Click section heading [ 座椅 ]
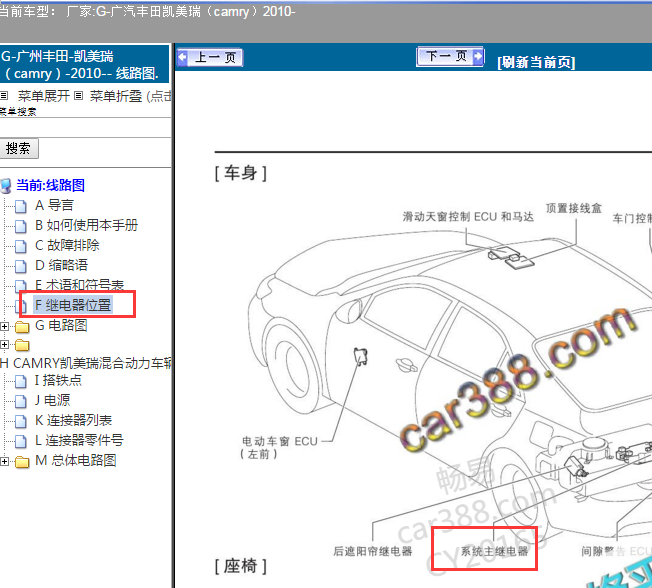 240,566
